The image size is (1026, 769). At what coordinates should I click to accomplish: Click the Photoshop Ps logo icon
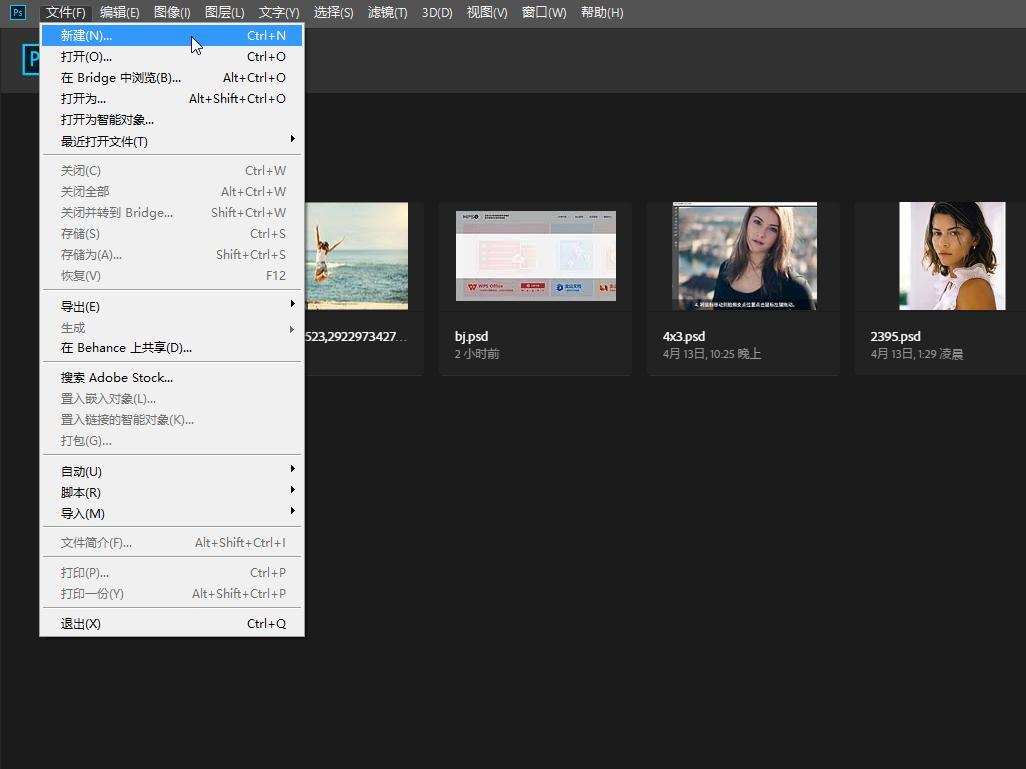[17, 12]
